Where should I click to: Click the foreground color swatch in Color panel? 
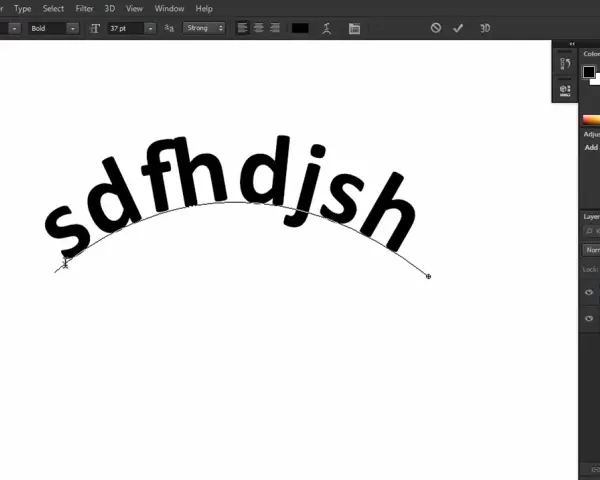[x=589, y=72]
